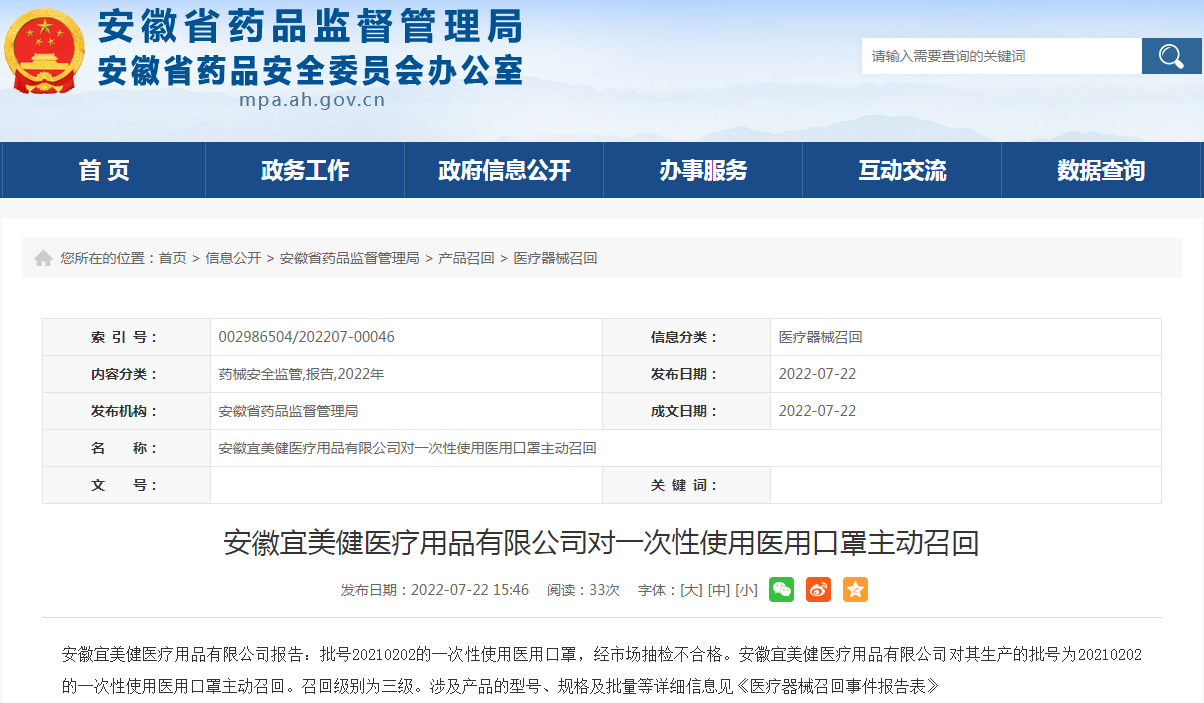Click the site URL mpa.ah.gov.cn
The image size is (1204, 703).
[312, 100]
